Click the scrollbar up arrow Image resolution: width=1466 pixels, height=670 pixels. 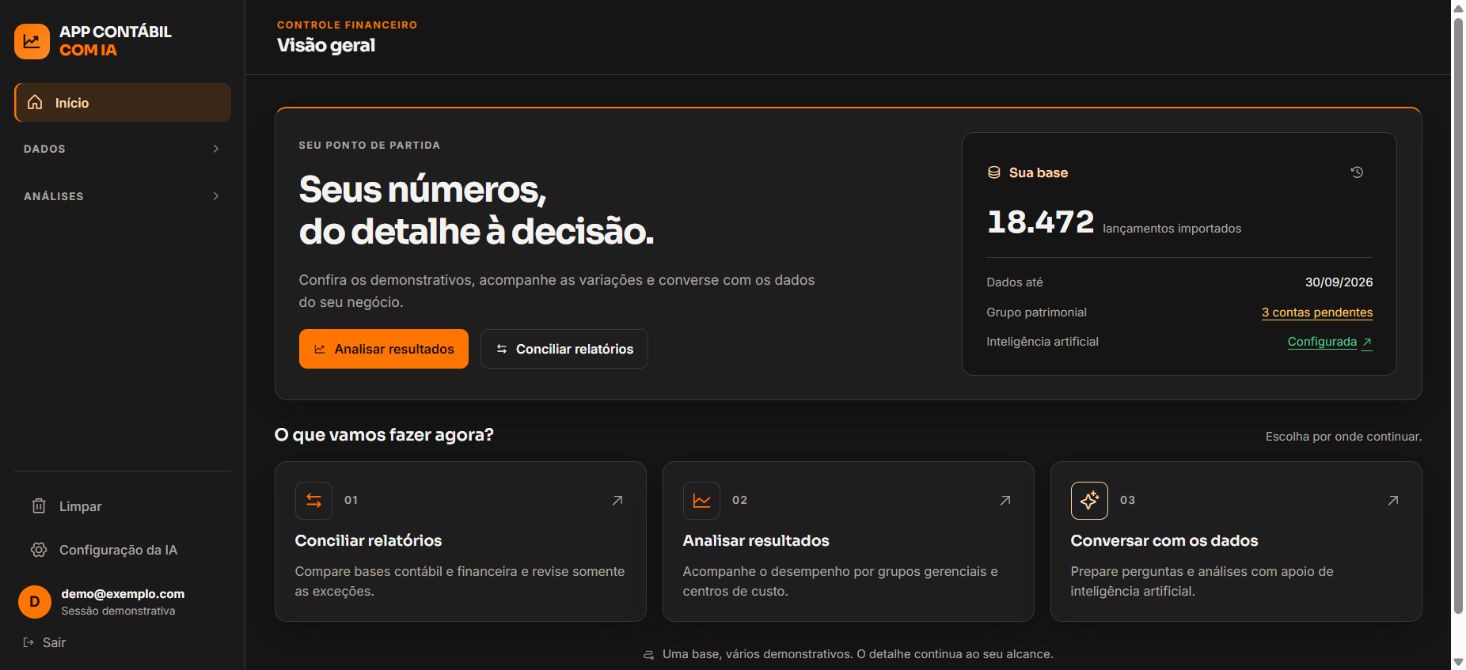pyautogui.click(x=1458, y=8)
